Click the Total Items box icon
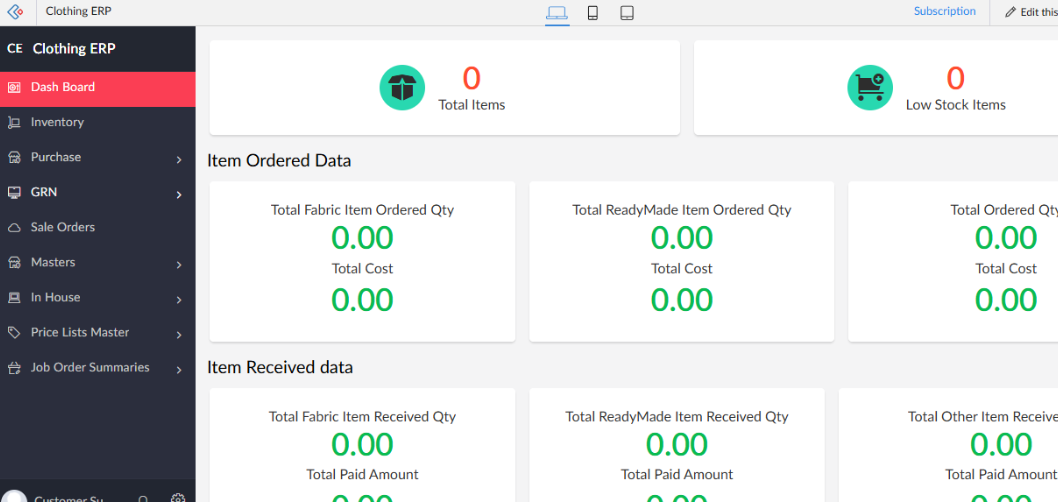1058x502 pixels. coord(402,88)
